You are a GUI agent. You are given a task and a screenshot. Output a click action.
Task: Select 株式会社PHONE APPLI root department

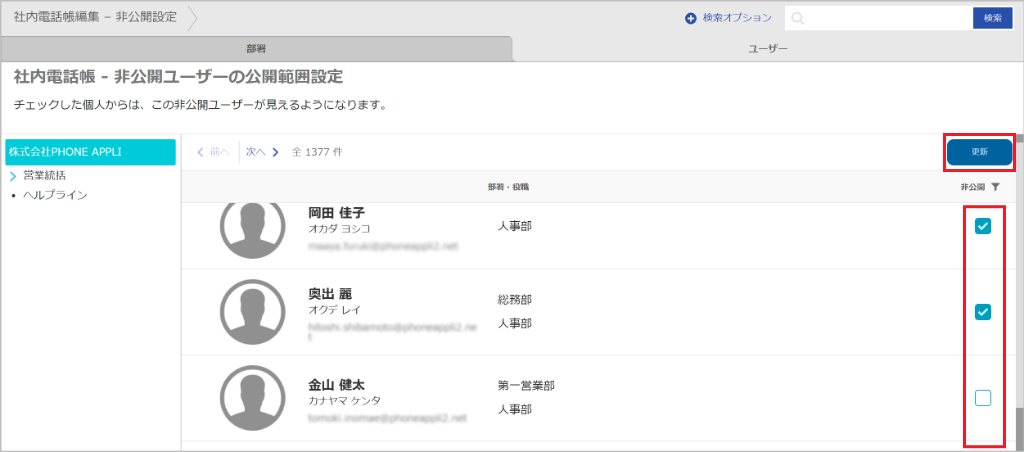click(90, 152)
